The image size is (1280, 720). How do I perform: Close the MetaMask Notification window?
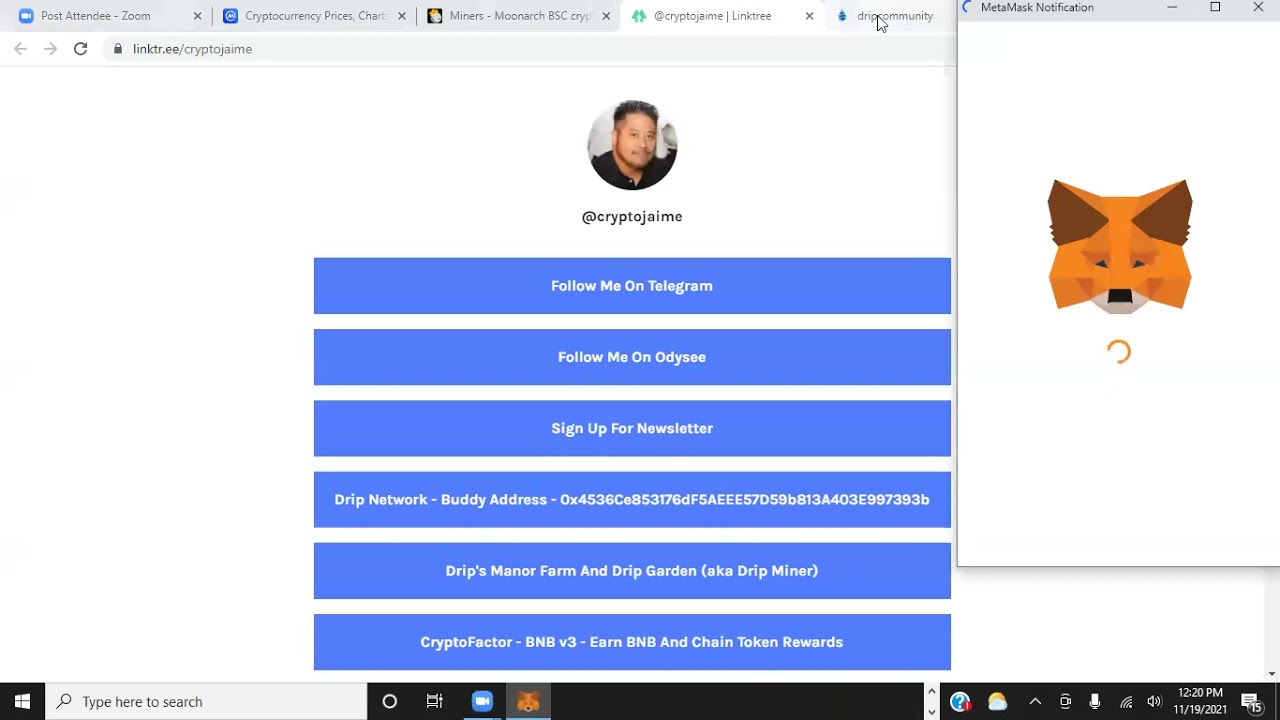(x=1258, y=8)
